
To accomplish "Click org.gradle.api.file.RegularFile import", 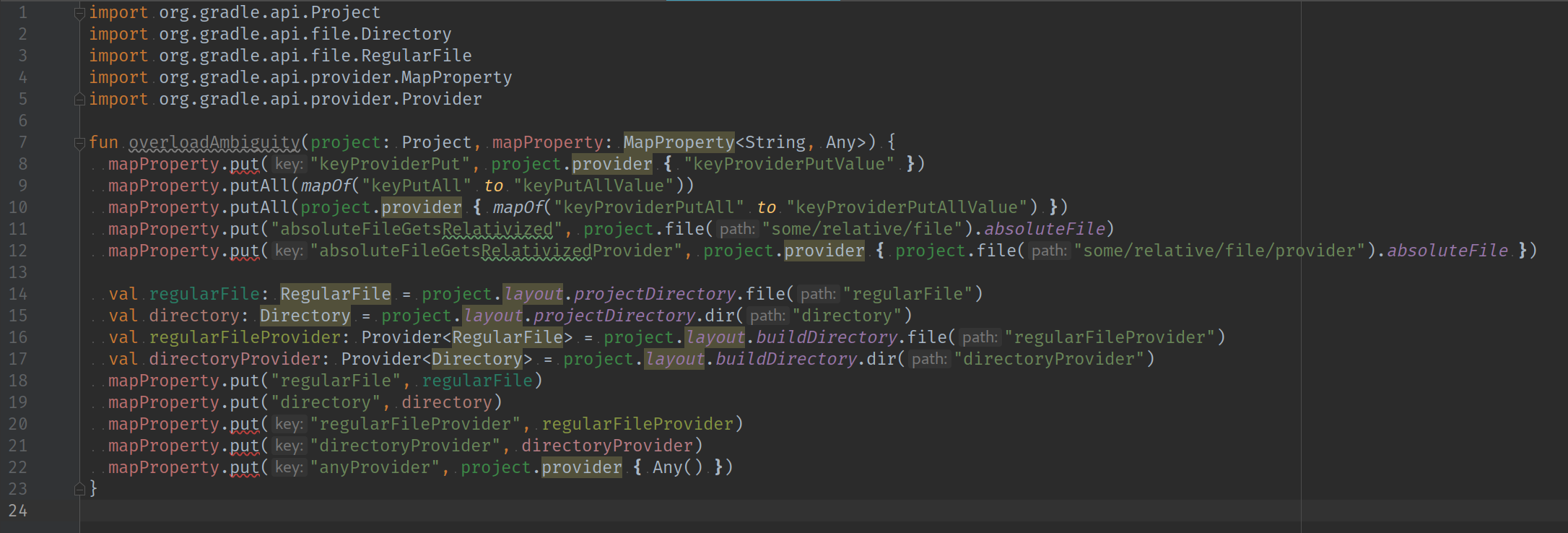I will click(x=315, y=56).
